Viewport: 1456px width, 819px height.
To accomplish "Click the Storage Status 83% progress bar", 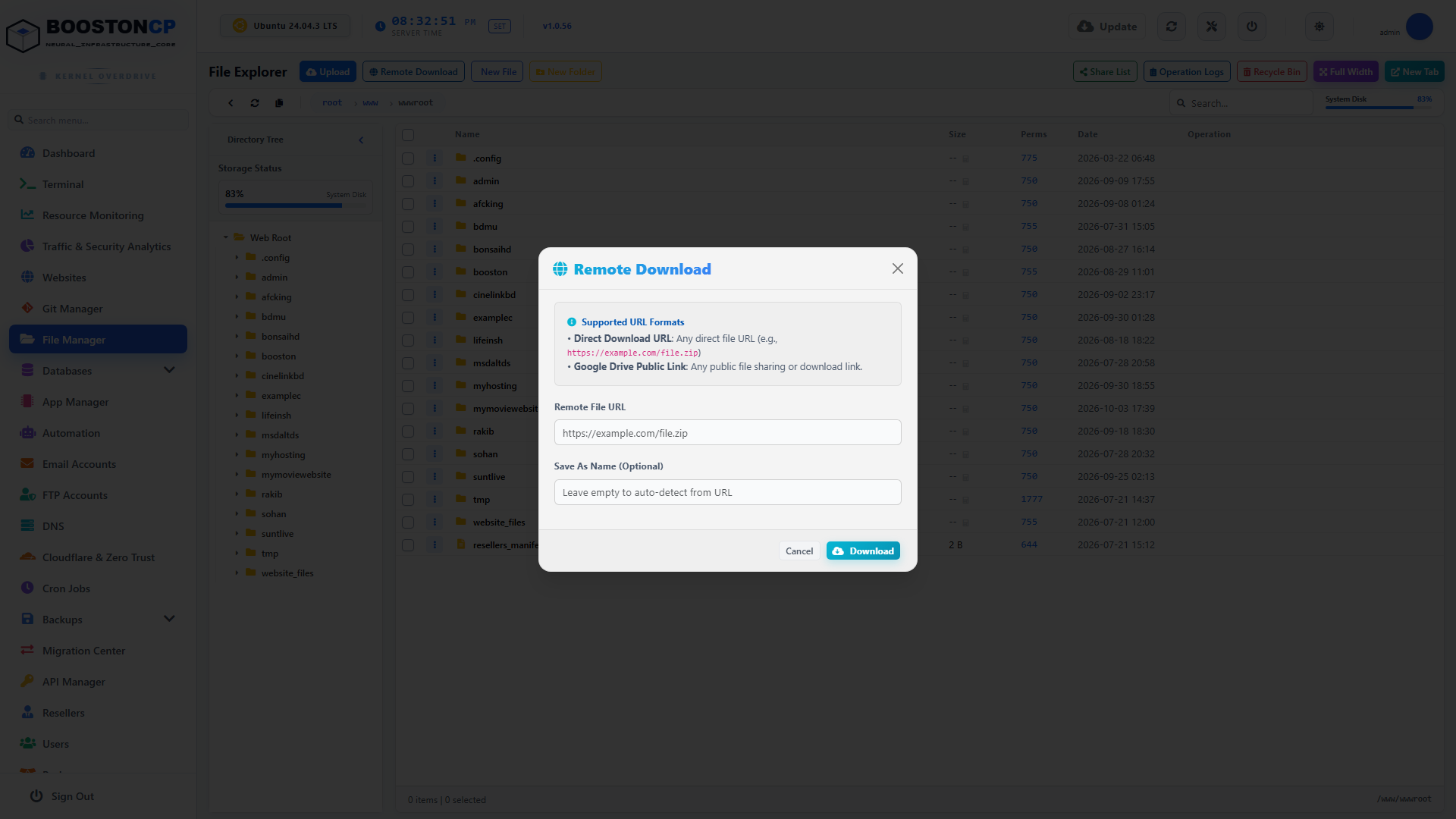I will (296, 205).
